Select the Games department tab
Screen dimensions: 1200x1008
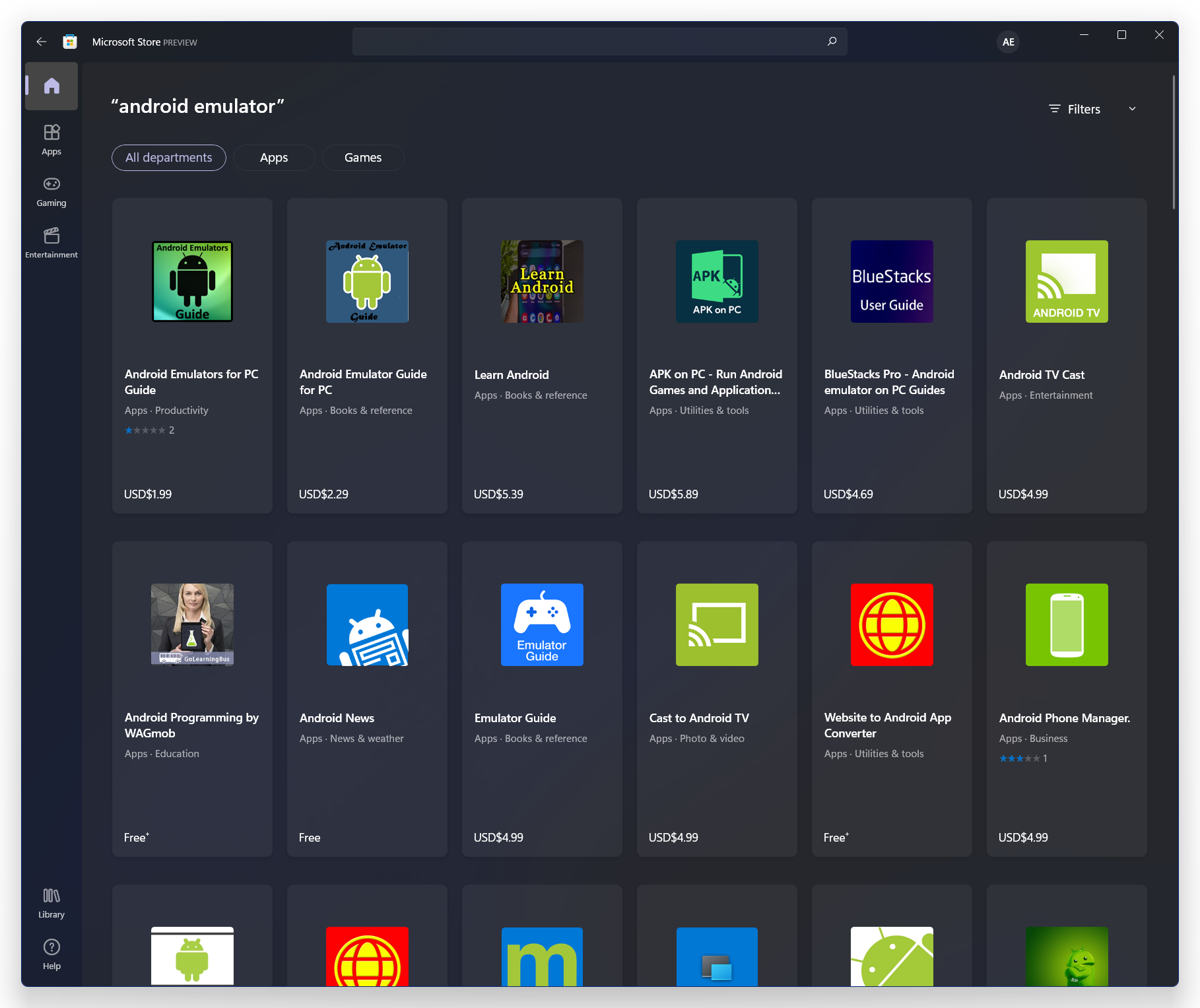point(363,158)
